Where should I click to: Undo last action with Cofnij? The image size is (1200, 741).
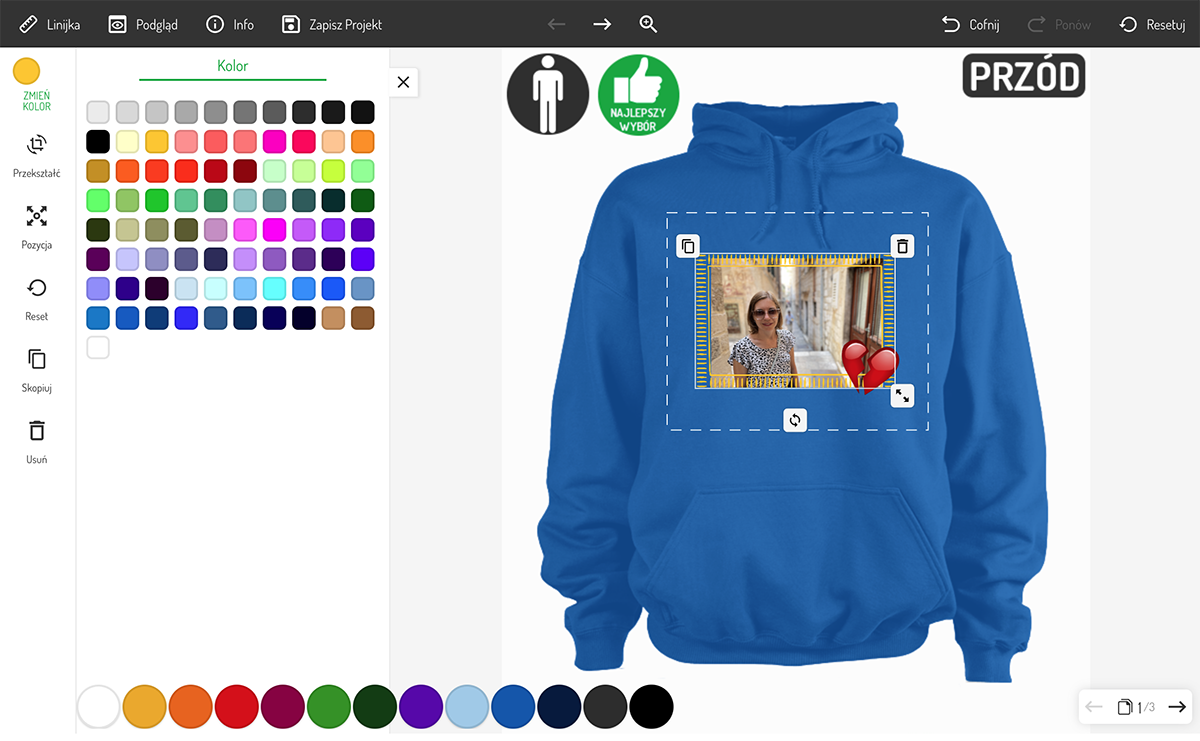coord(970,24)
